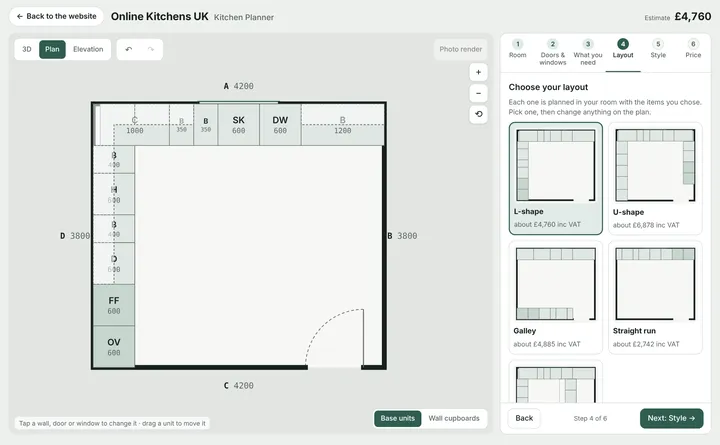Screen dimensions: 720x445
Task: Click wall label A 4200
Action: click(238, 86)
